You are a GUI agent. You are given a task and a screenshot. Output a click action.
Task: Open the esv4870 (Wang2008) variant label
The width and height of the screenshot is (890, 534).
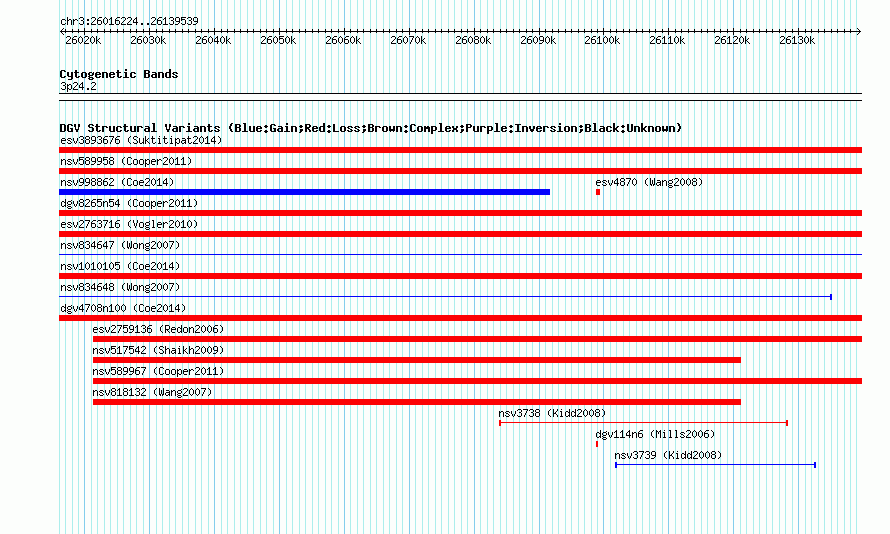click(x=649, y=182)
